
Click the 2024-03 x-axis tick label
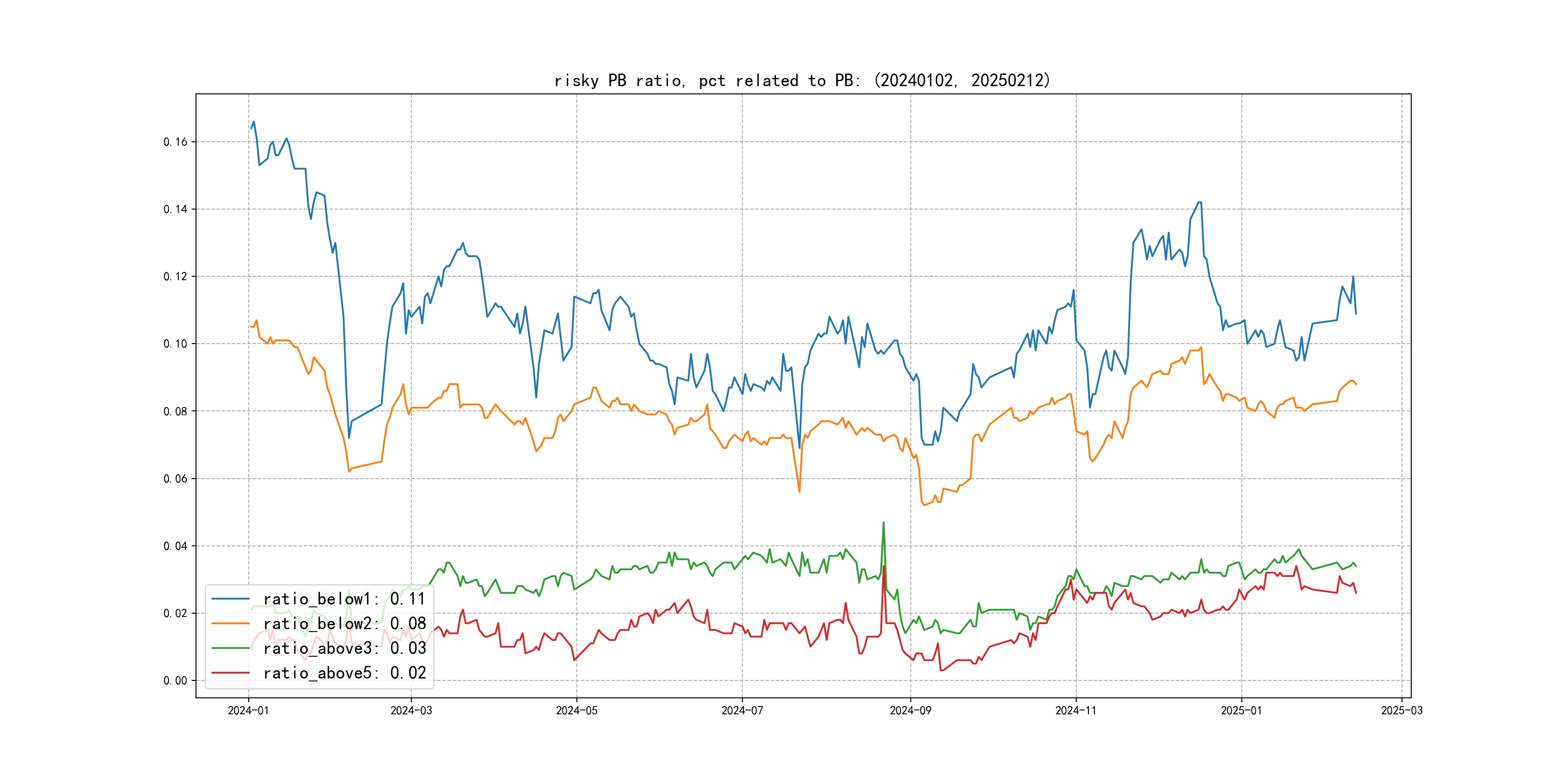411,710
